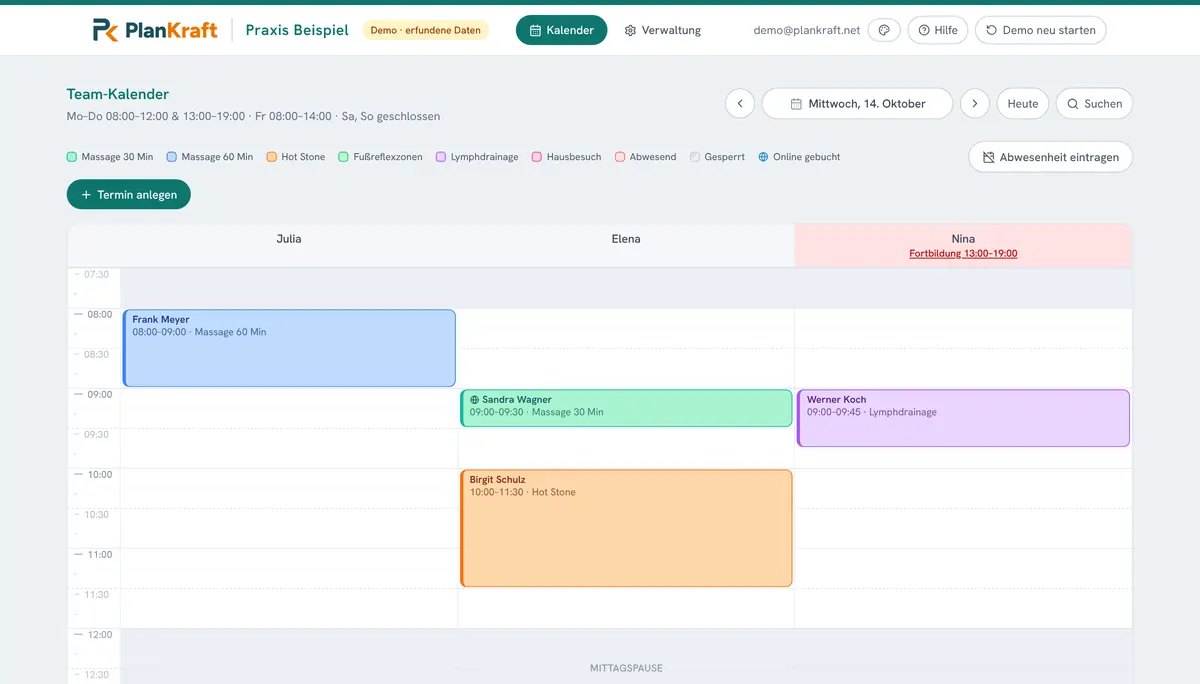
Task: Click the Abwesend legend swatch
Action: tap(620, 157)
